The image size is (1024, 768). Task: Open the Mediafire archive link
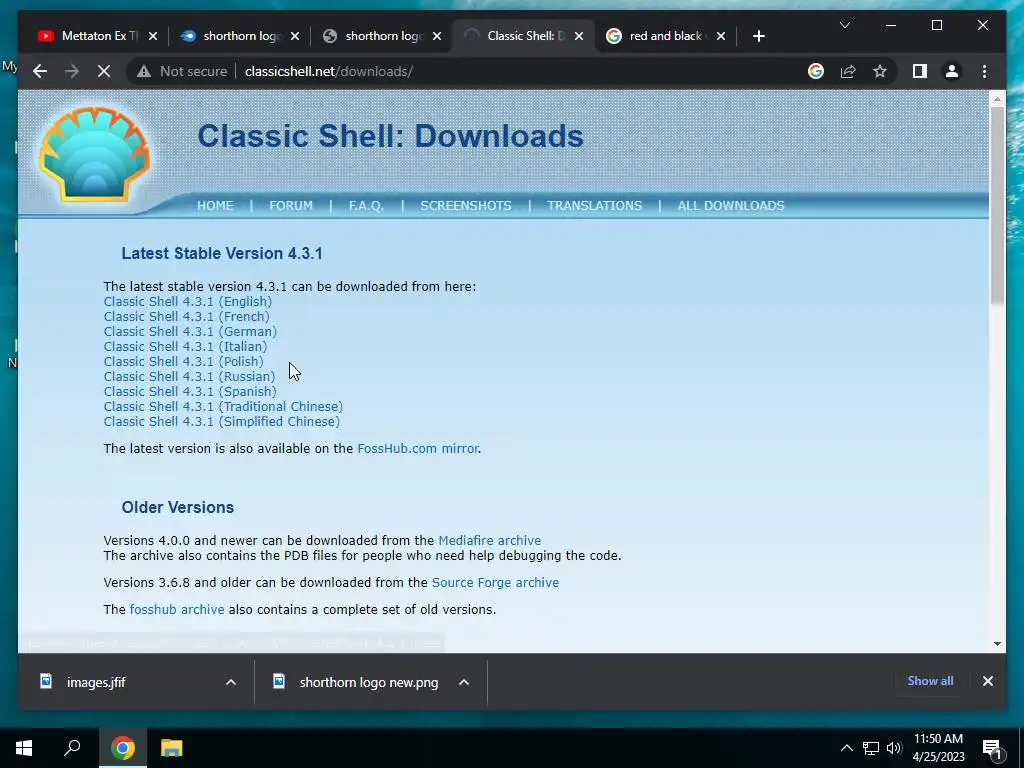(490, 540)
